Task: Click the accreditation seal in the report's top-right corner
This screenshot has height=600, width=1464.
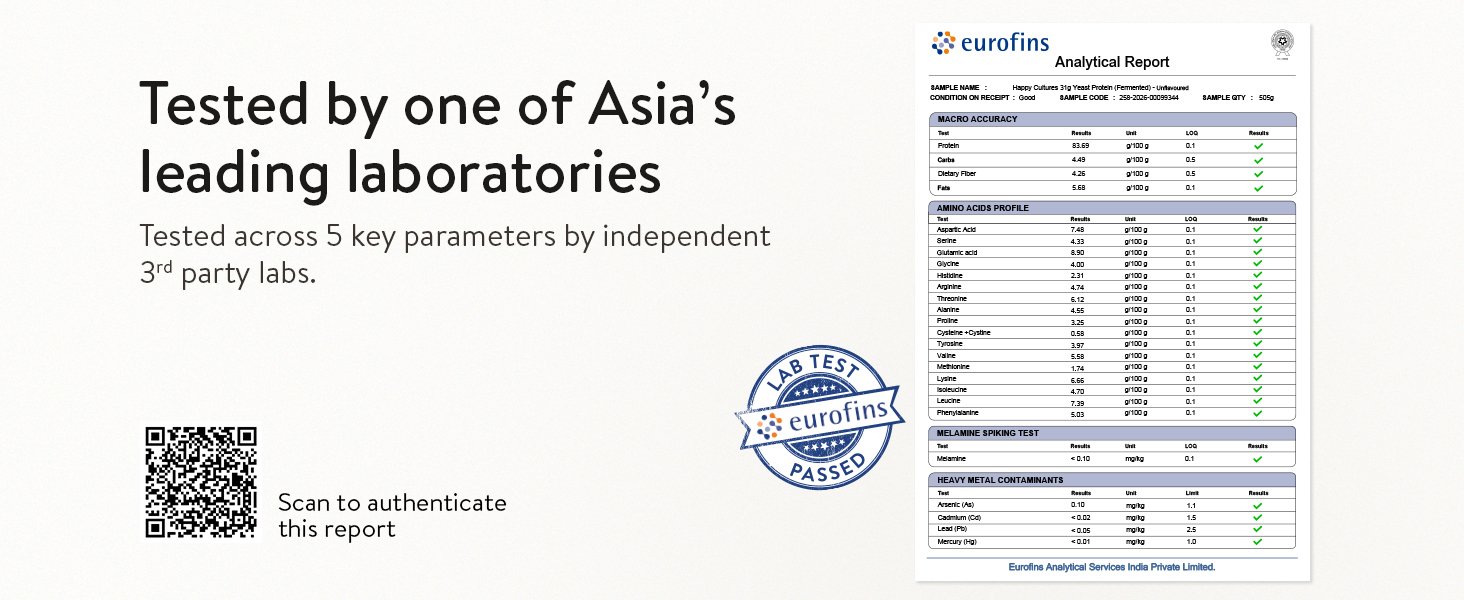Action: coord(1280,43)
